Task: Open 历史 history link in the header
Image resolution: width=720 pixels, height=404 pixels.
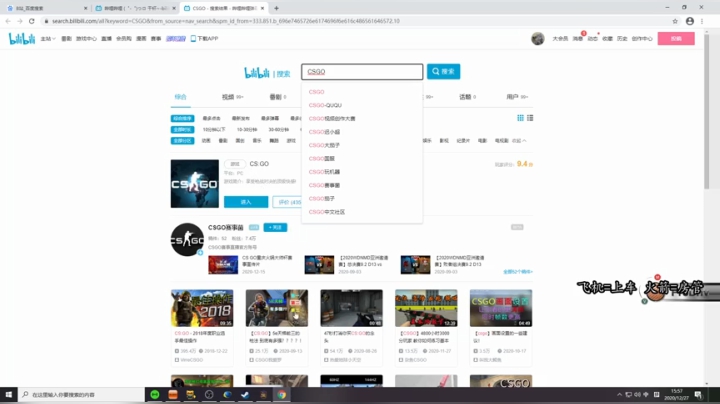Action: click(x=622, y=39)
